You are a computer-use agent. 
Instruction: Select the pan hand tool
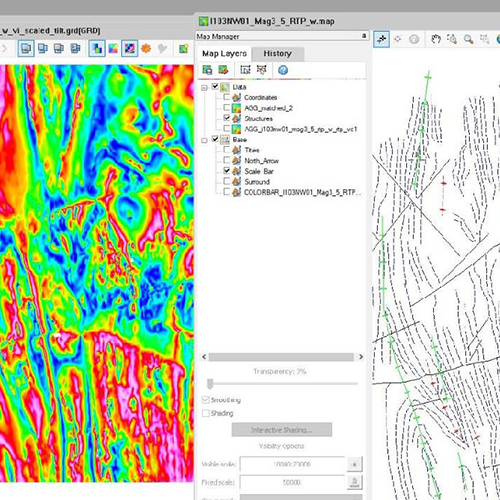[x=435, y=39]
